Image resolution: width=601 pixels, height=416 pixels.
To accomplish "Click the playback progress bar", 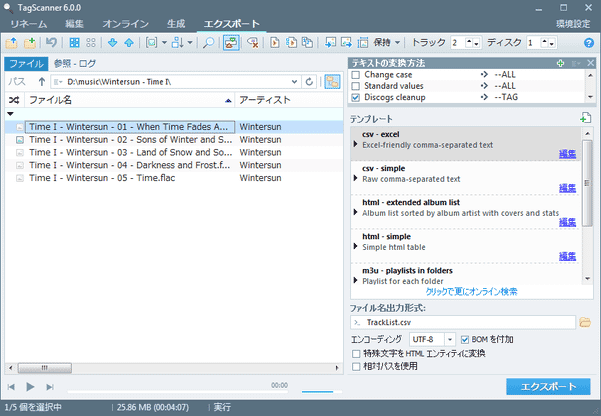I will click(x=178, y=392).
